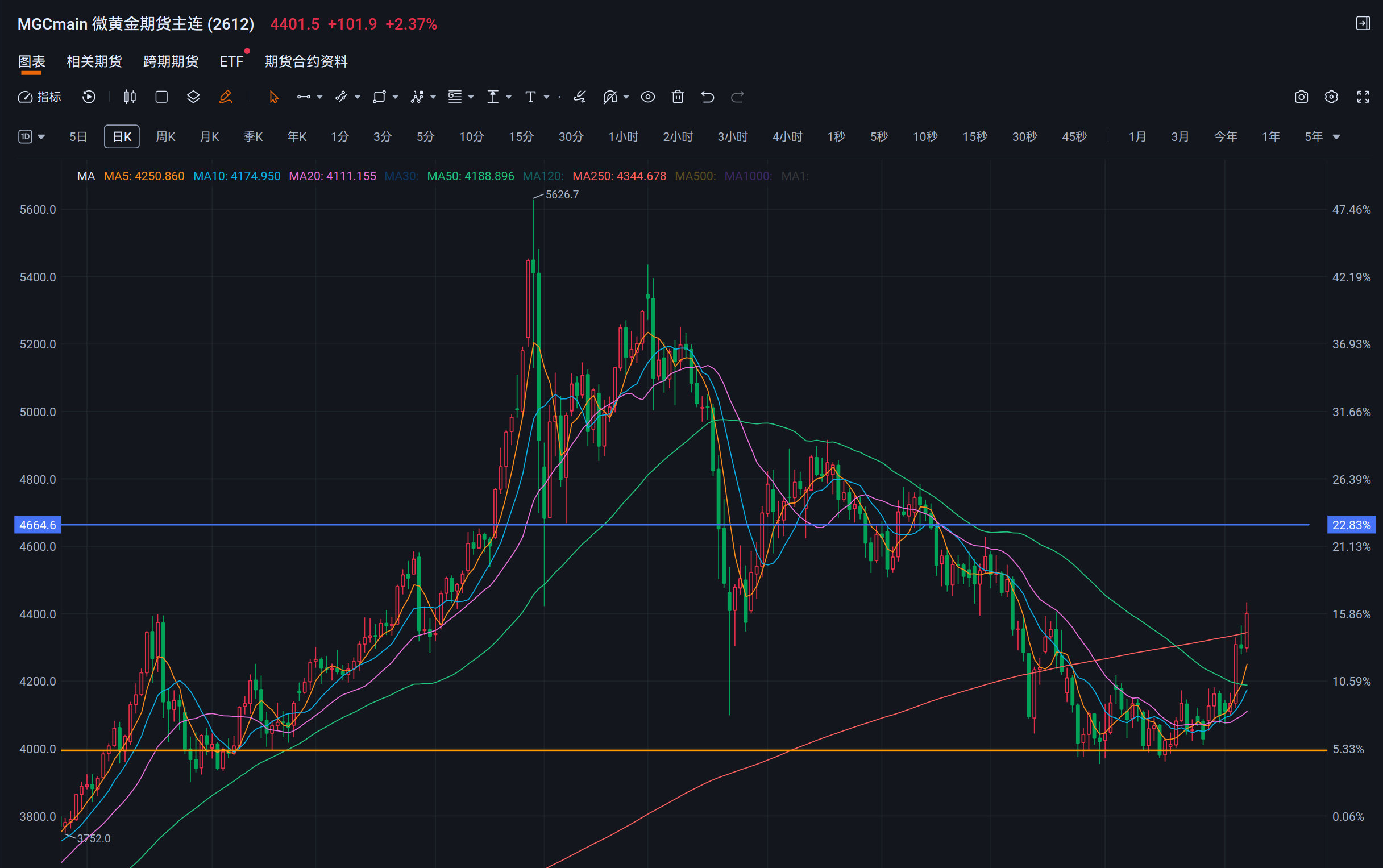Image resolution: width=1383 pixels, height=868 pixels.
Task: Select the 15分 minute period
Action: tap(521, 136)
